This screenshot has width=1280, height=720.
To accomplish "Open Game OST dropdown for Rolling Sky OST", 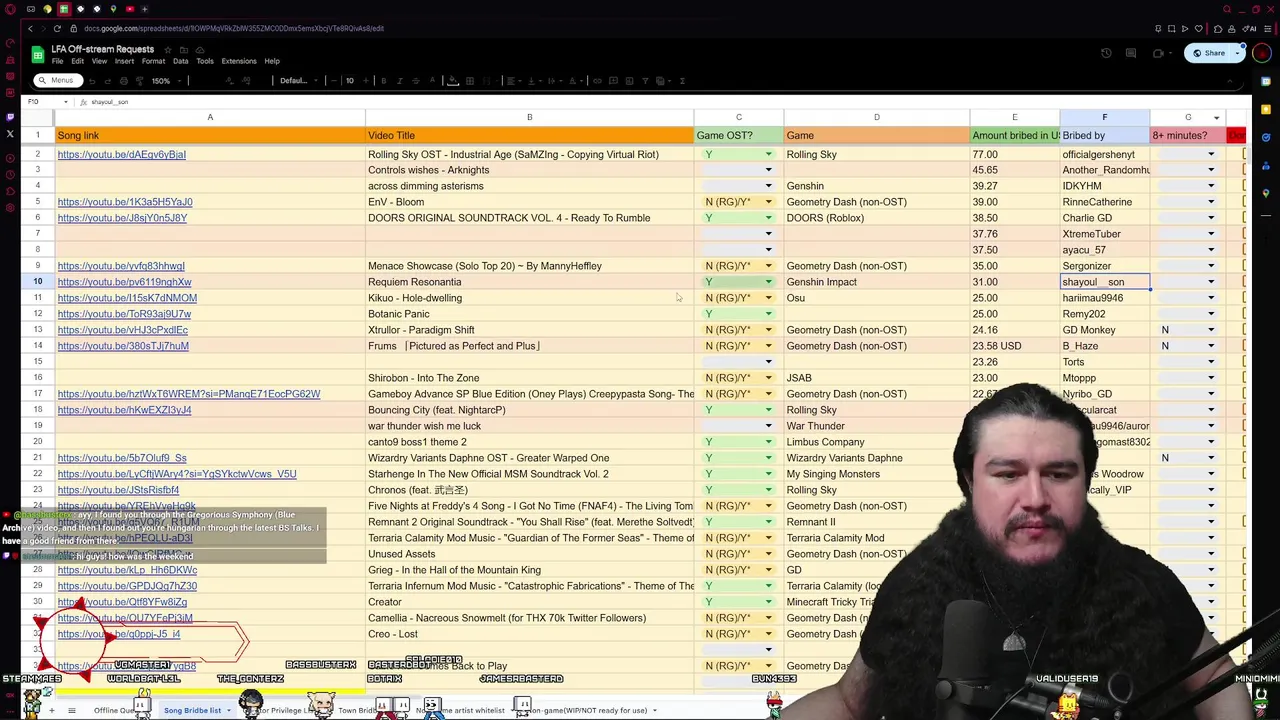I will click(768, 154).
